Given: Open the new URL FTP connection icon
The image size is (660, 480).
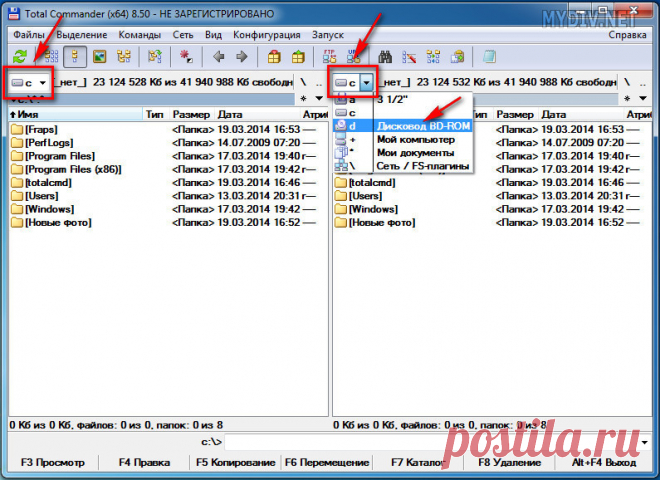Looking at the screenshot, I should coord(354,56).
